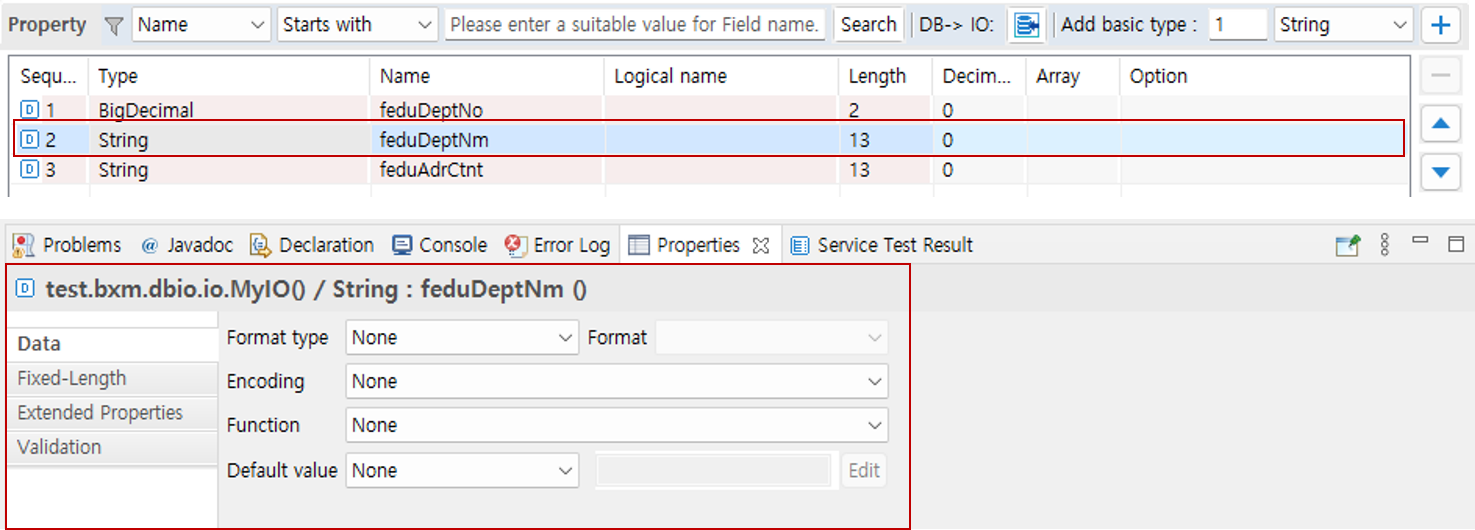Click the length cell 2 of feduDeptNo
Viewport: 1475px width, 530px height.
click(x=885, y=110)
